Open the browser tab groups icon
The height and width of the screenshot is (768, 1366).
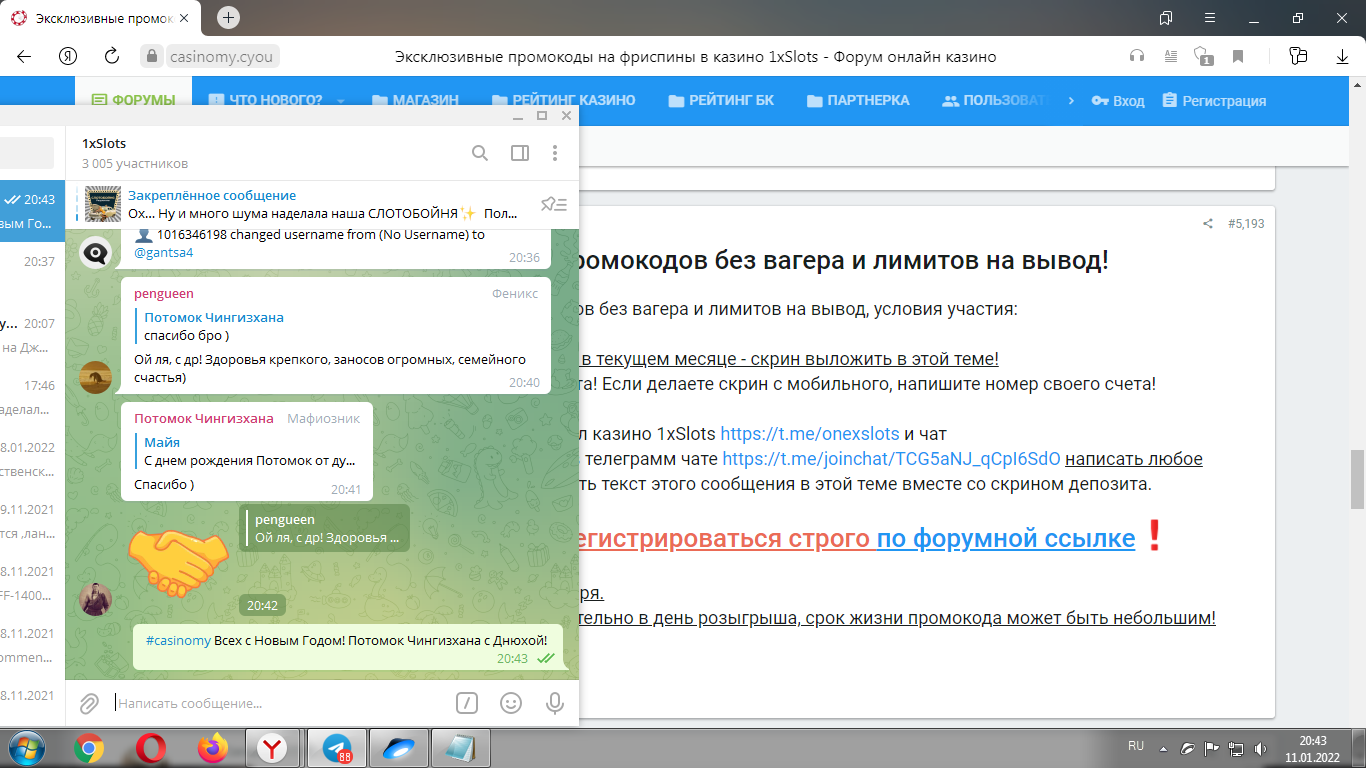click(x=1165, y=18)
